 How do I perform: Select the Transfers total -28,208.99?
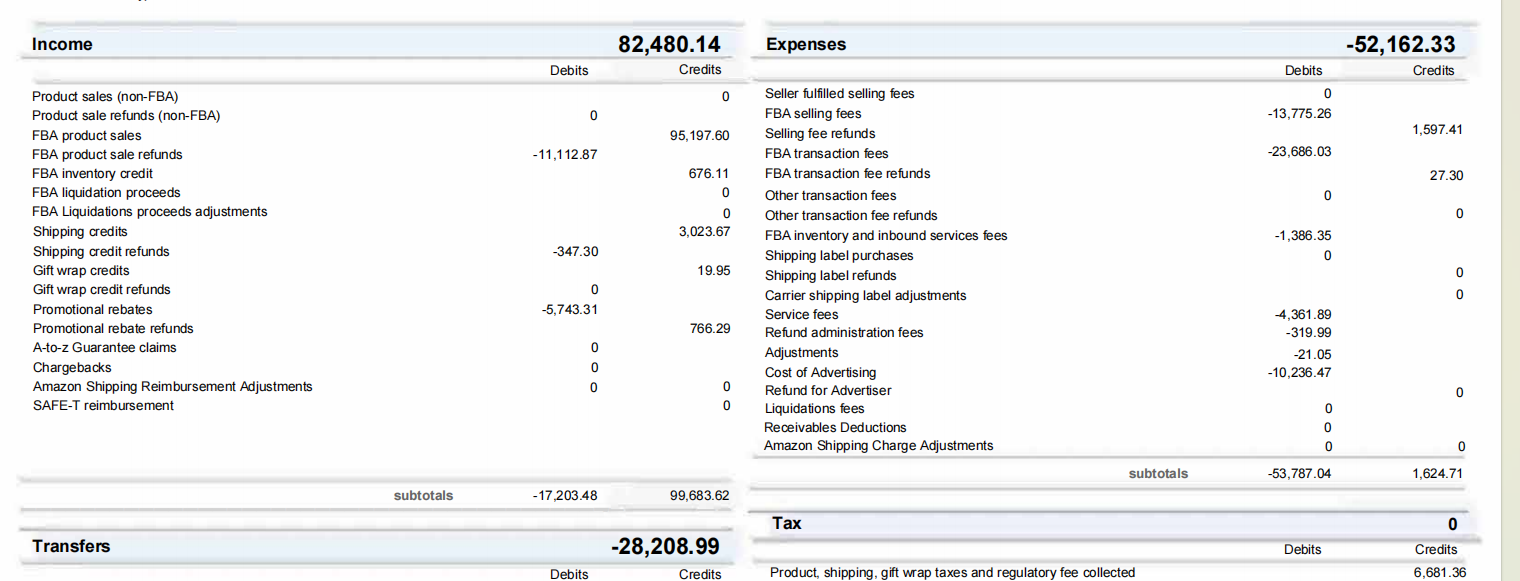click(665, 547)
